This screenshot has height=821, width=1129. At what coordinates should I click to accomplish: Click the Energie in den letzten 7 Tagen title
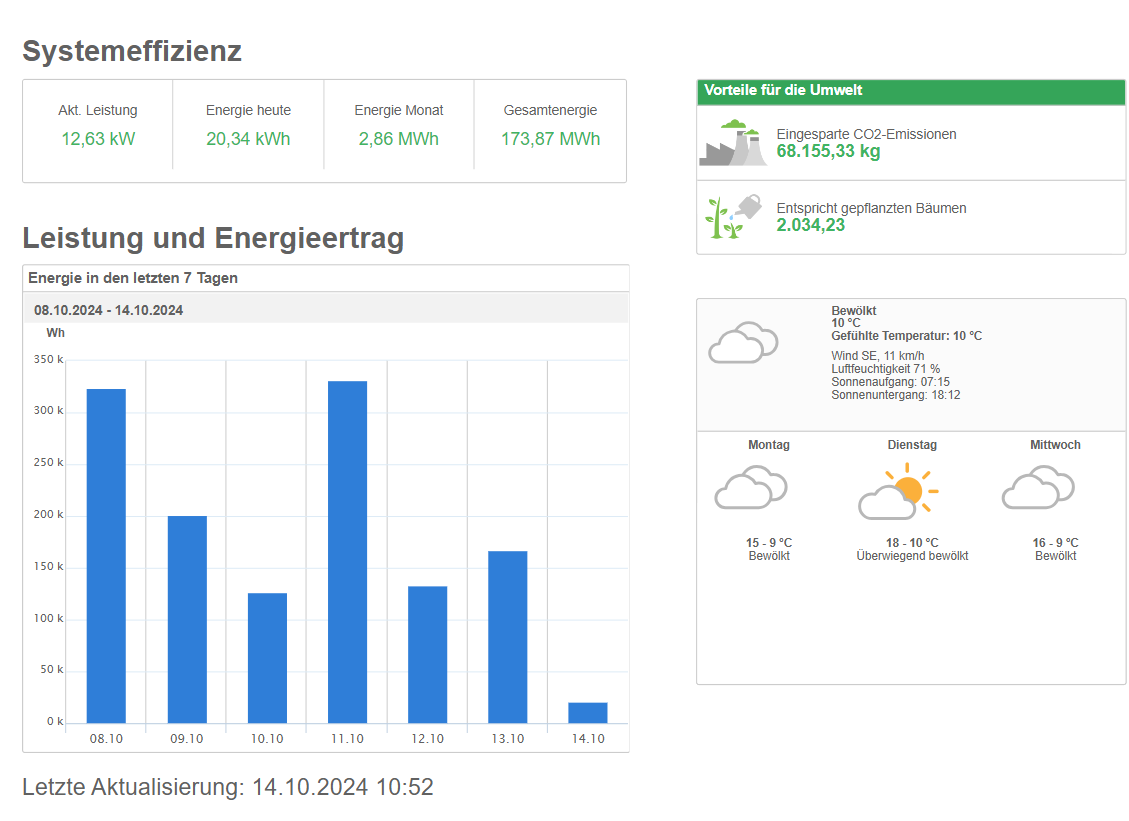[x=133, y=278]
